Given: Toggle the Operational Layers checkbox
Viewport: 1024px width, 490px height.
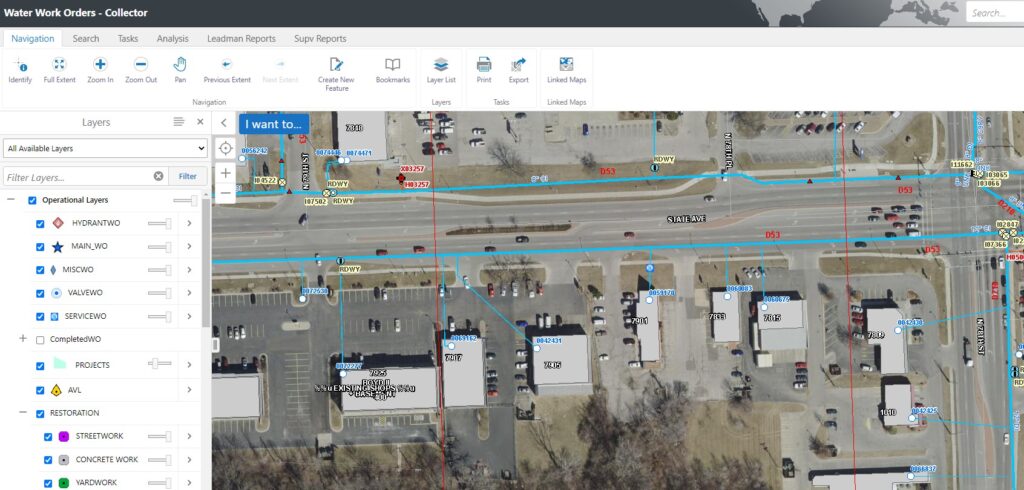Looking at the screenshot, I should (x=32, y=201).
